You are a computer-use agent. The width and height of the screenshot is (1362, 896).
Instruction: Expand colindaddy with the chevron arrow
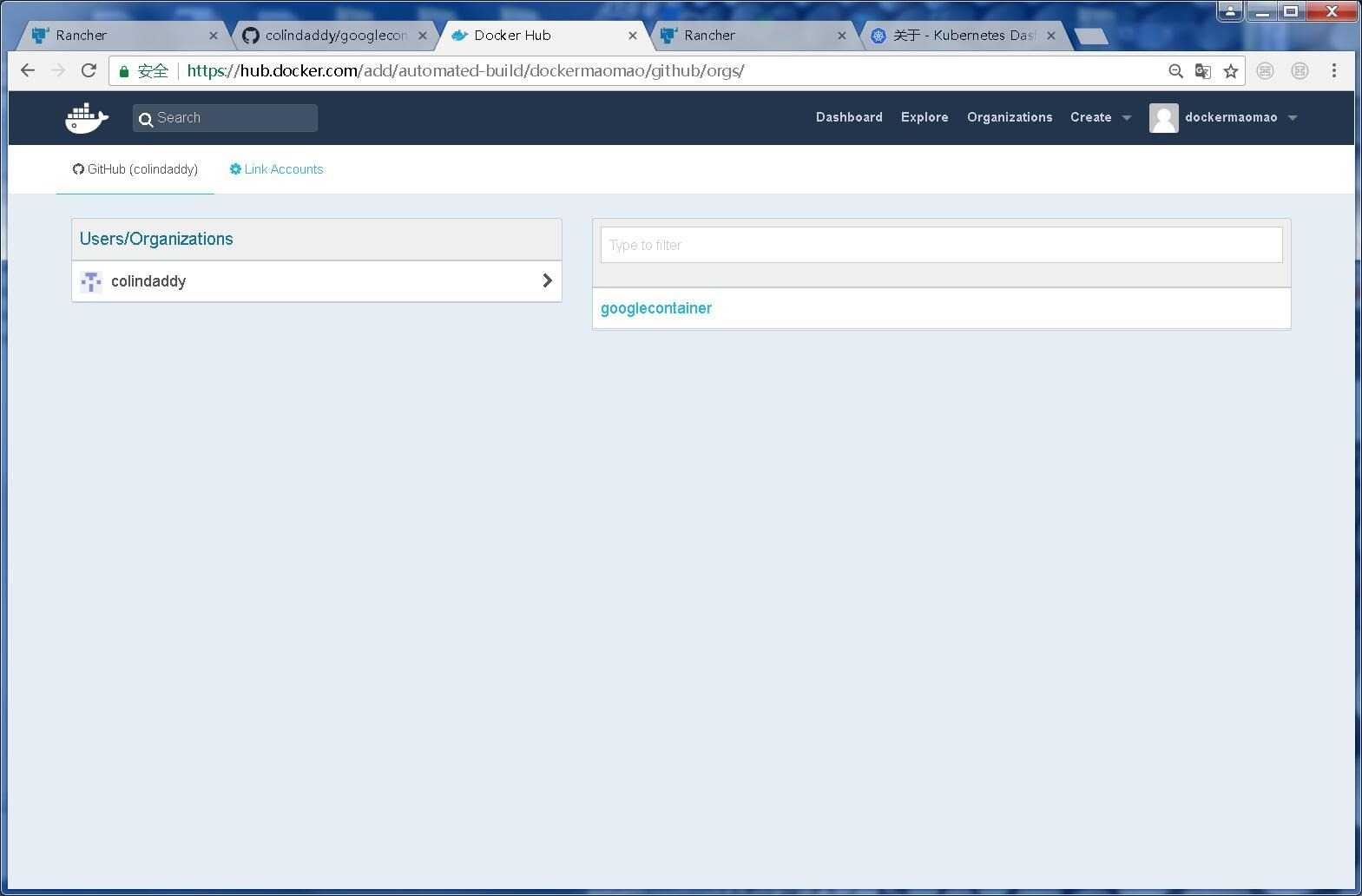(x=547, y=280)
